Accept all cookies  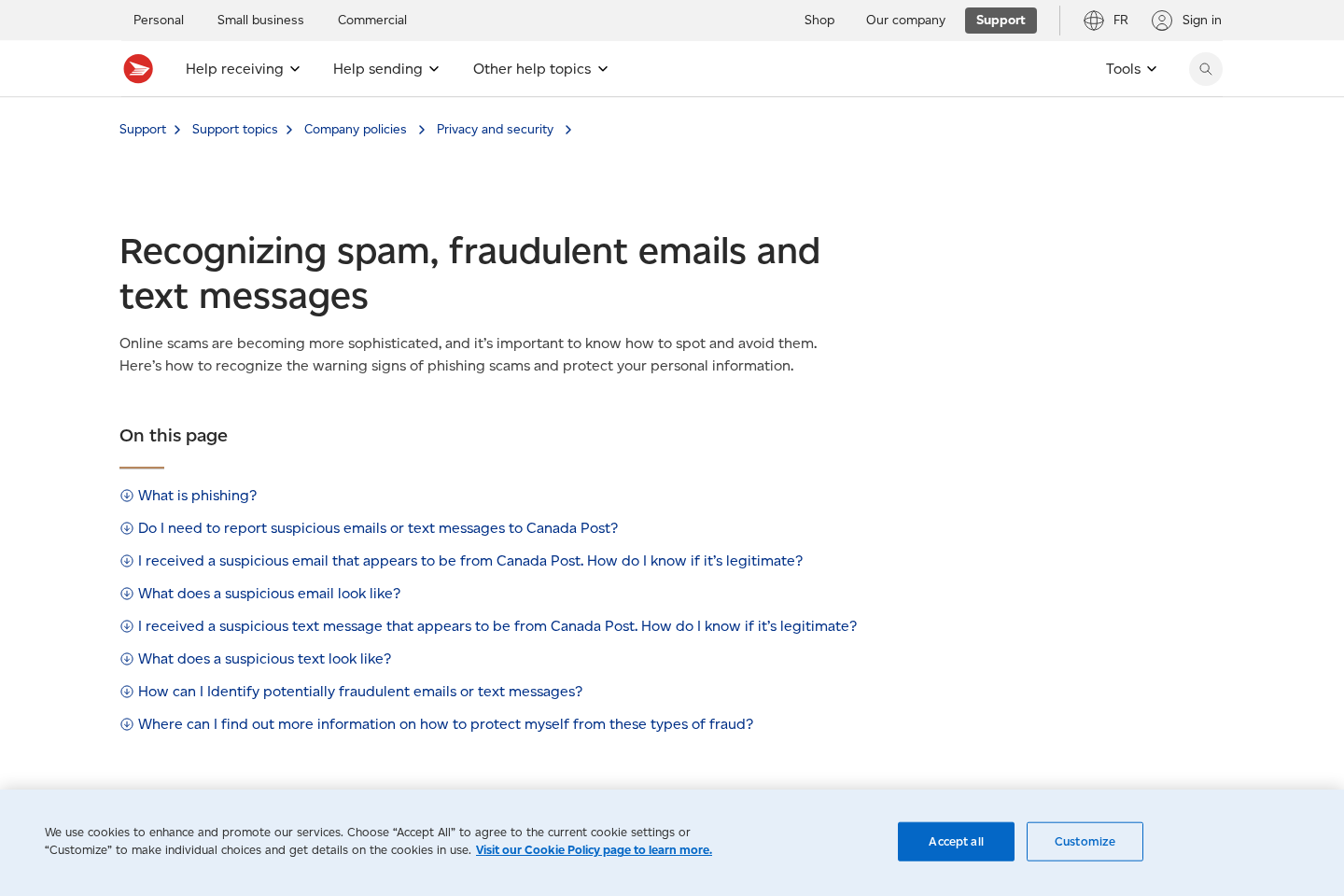[956, 842]
